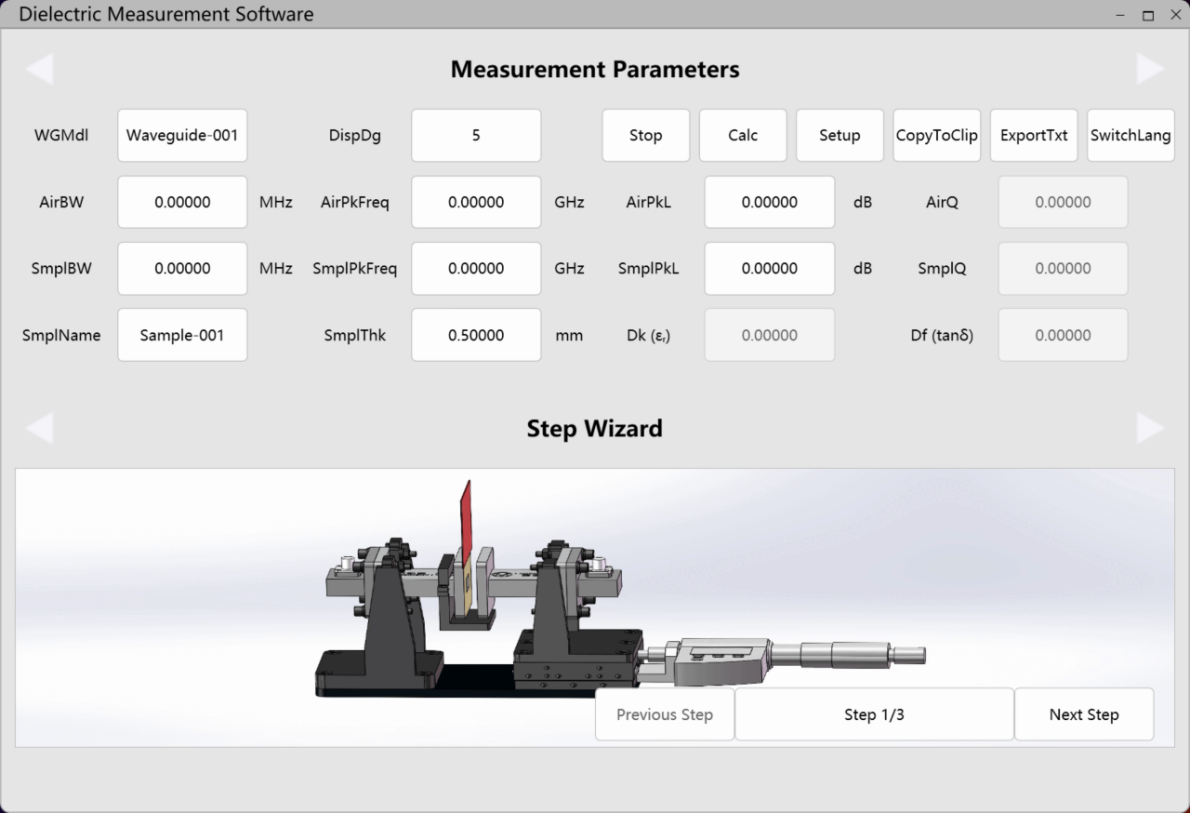Click the right arrow beside Measurement Parameters
Viewport: 1190px width, 813px height.
tap(1151, 69)
